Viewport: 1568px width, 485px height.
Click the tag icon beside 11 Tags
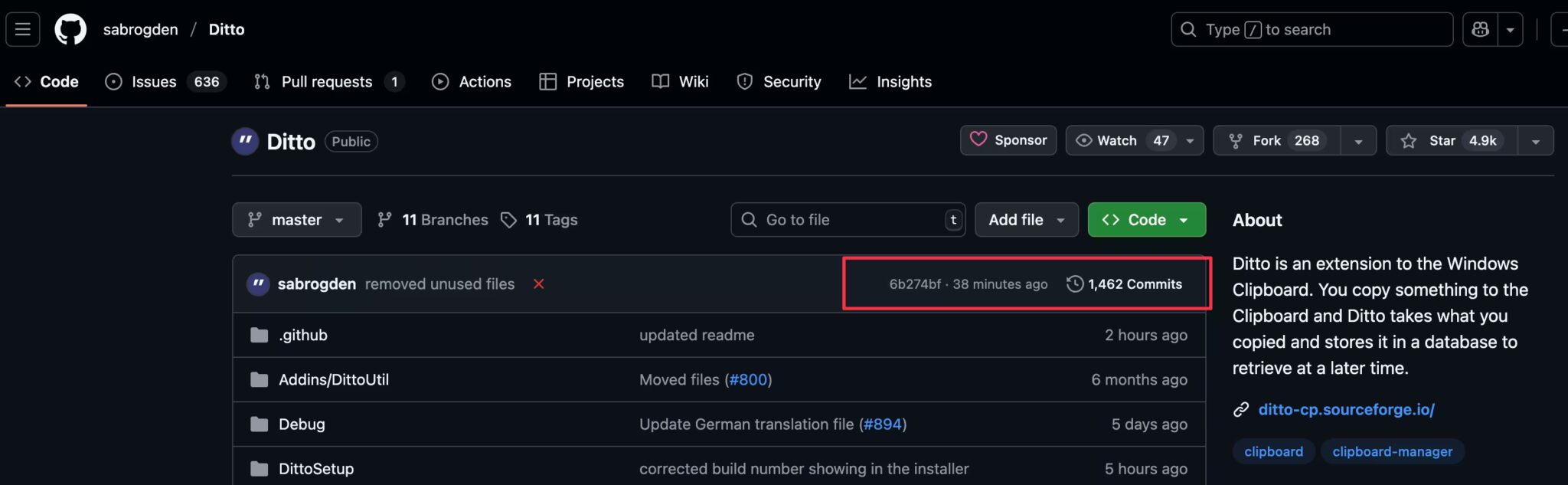[508, 219]
